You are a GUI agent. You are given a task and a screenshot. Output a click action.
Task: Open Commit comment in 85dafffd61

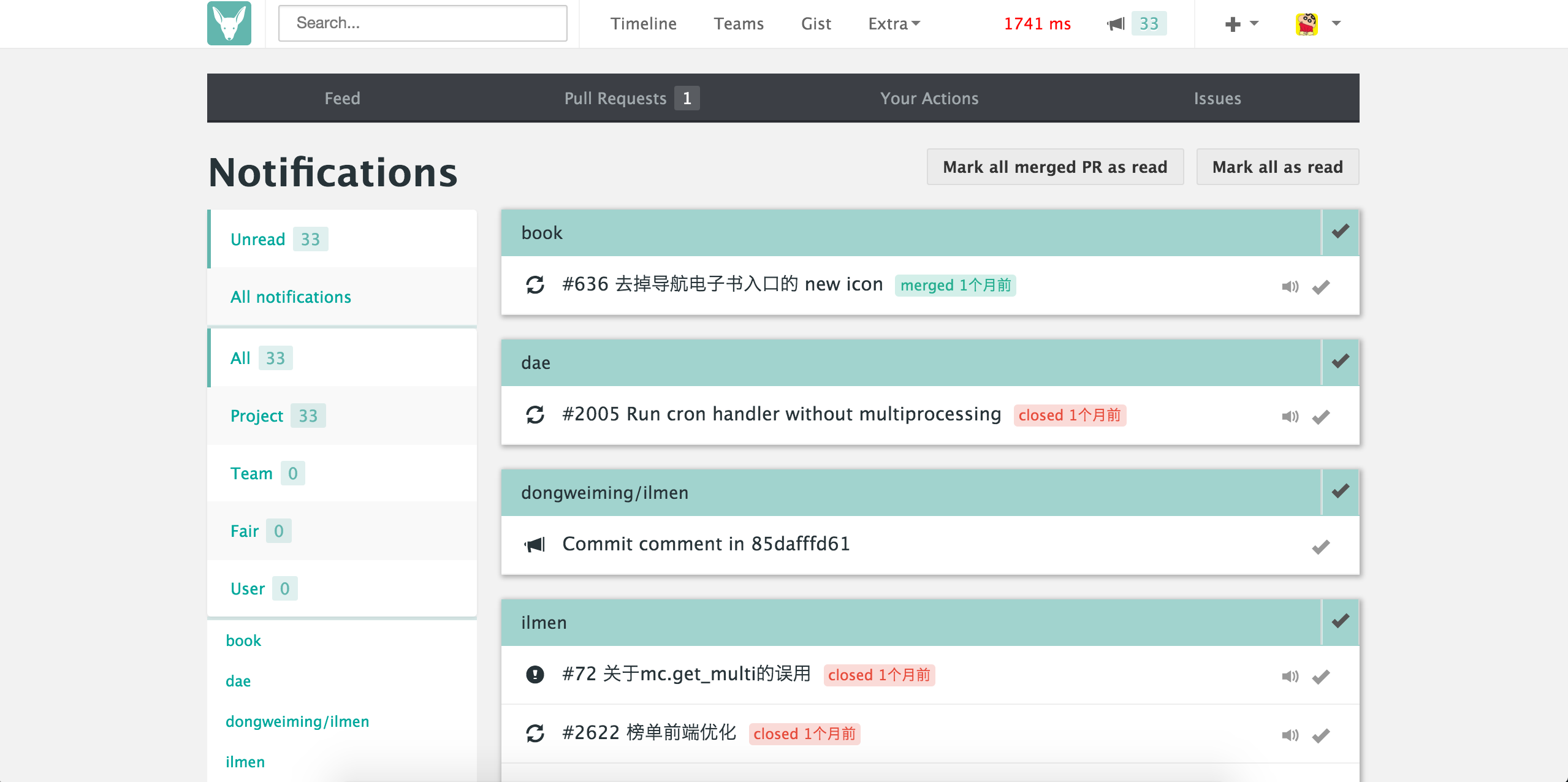706,544
